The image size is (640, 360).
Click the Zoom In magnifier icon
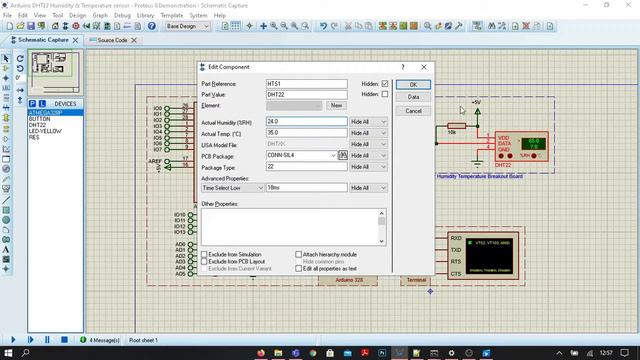pos(274,26)
